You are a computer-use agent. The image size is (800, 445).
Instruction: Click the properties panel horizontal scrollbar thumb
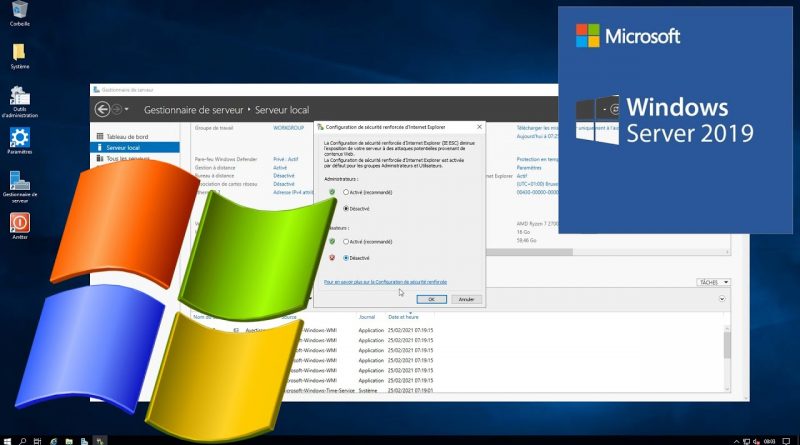(529, 252)
